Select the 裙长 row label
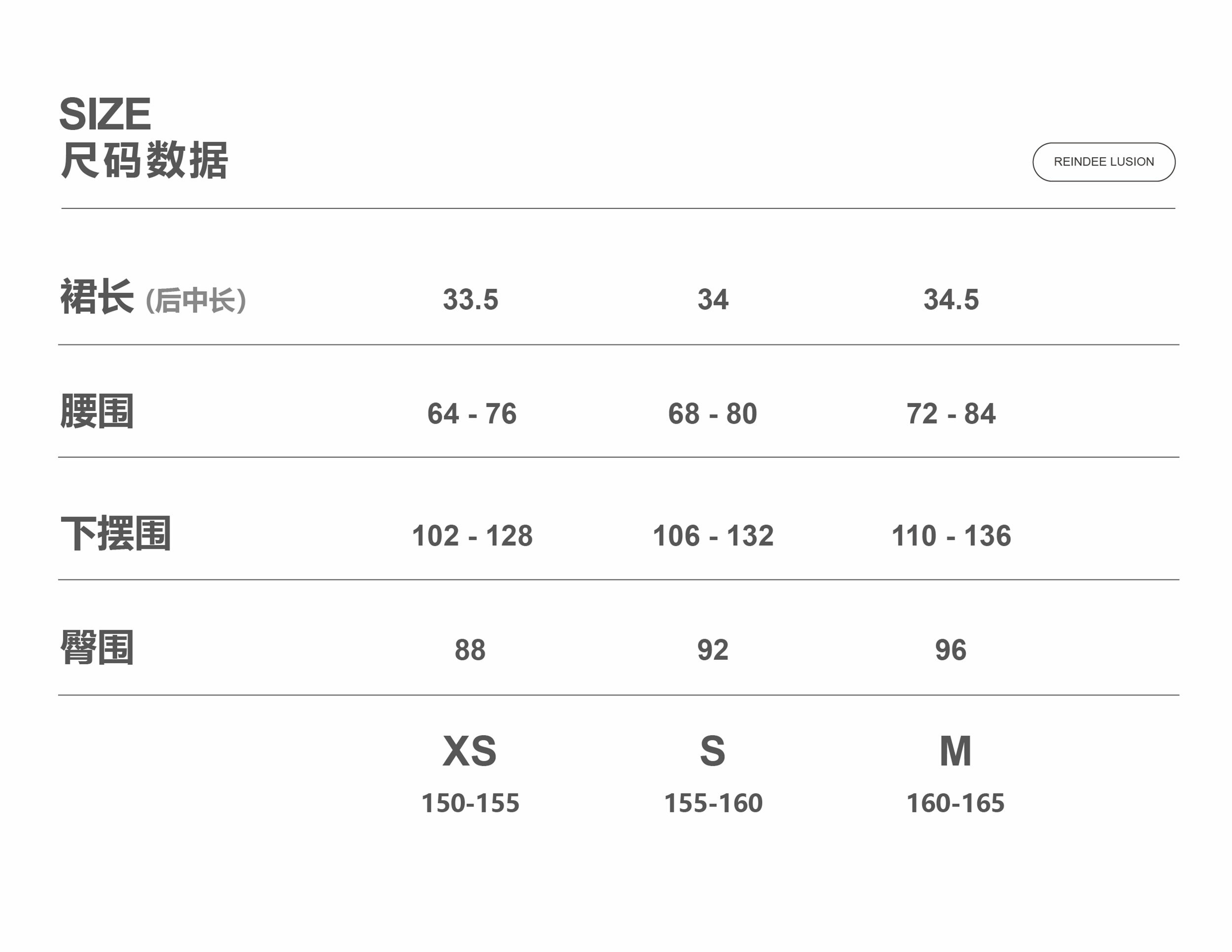Image resolution: width=1232 pixels, height=952 pixels. tap(97, 297)
